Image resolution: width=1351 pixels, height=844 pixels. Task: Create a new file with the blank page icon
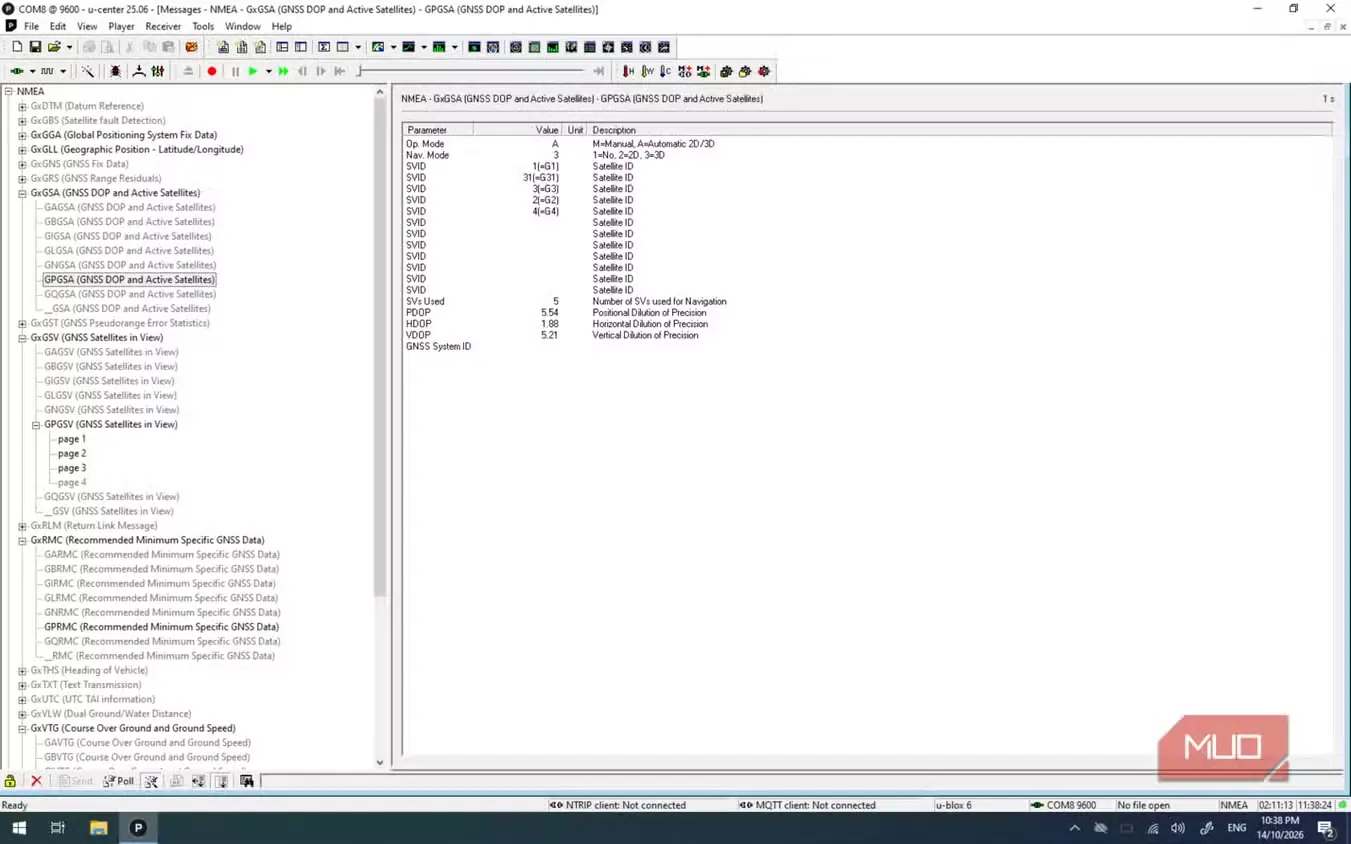(x=17, y=47)
